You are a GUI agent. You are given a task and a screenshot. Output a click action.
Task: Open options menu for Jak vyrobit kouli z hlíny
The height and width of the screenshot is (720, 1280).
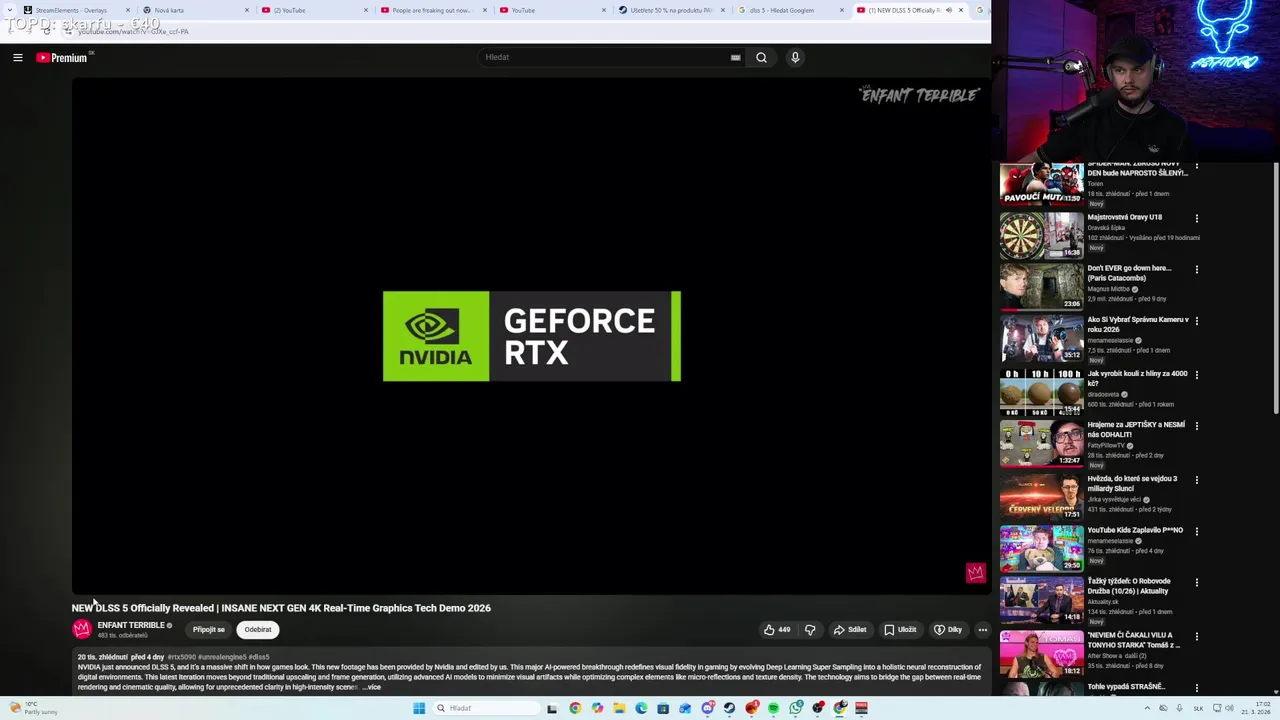click(1197, 374)
